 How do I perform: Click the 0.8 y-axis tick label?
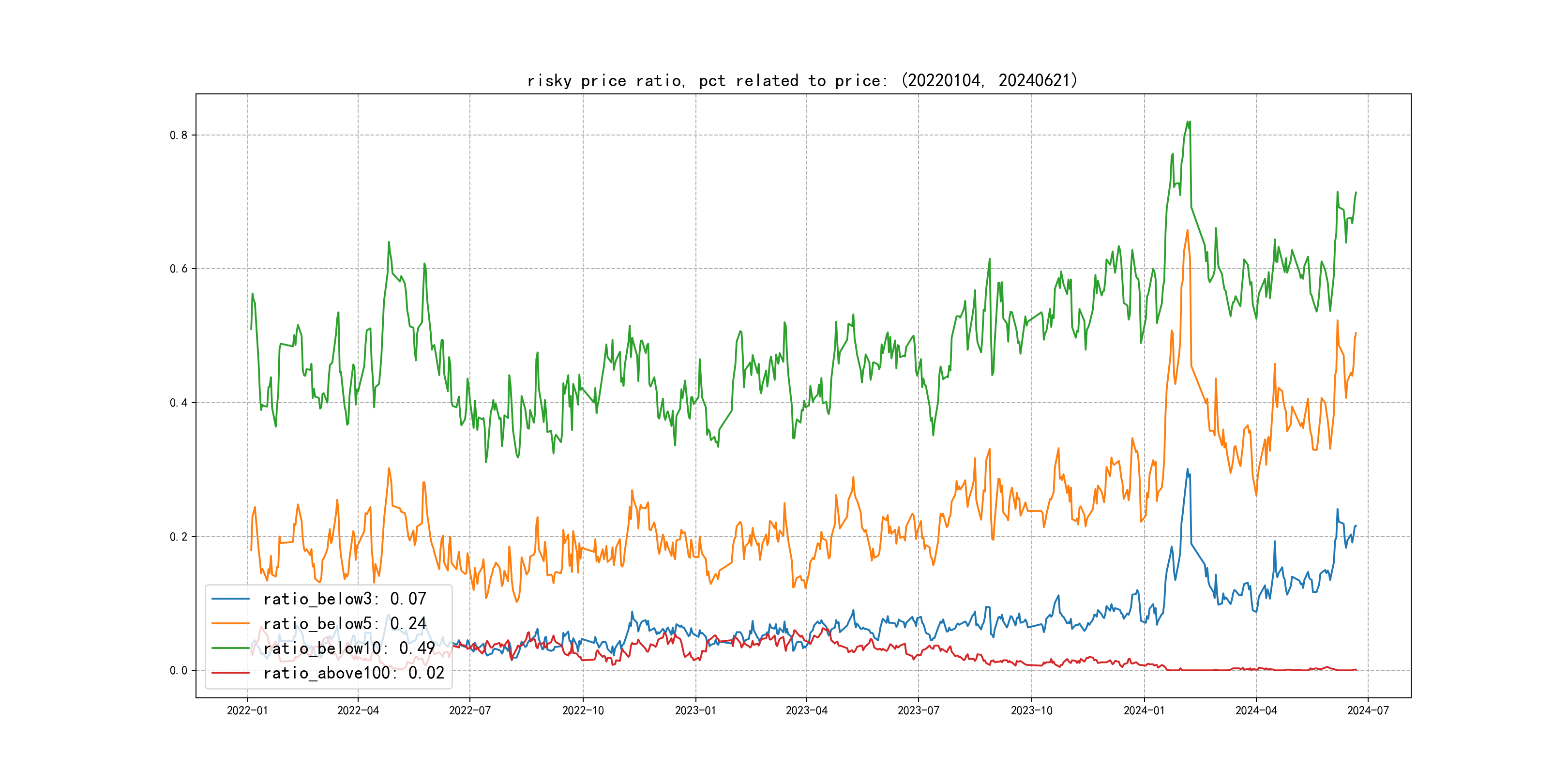(x=179, y=135)
